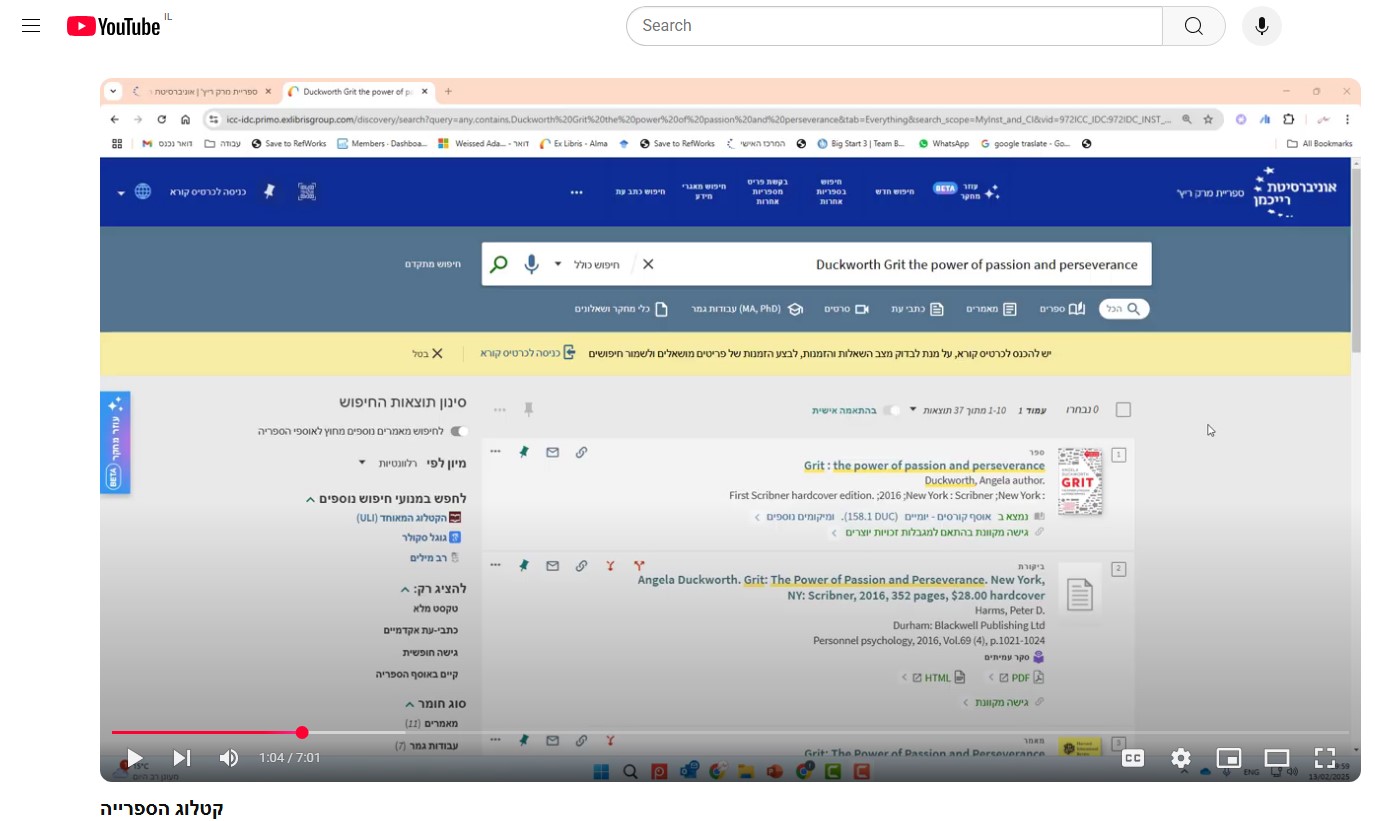Screen dimensions: 1375x821
Task: Email the Harms review result
Action: click(x=552, y=566)
